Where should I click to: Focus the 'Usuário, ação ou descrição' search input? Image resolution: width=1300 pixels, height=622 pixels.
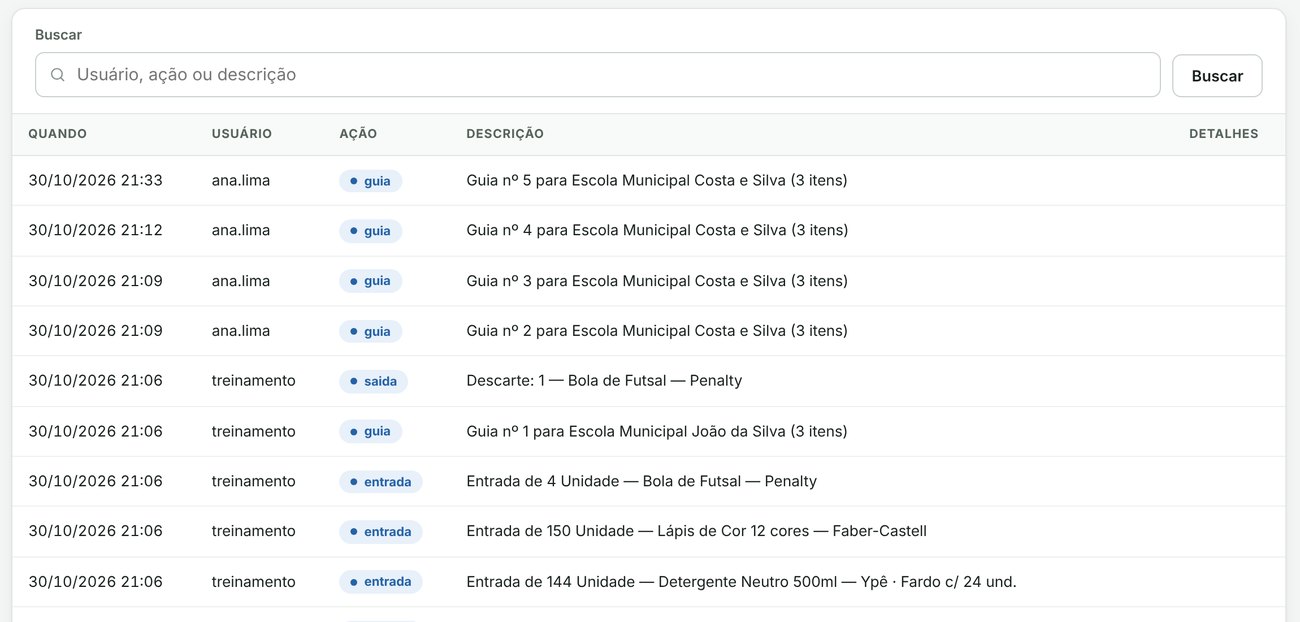click(597, 75)
